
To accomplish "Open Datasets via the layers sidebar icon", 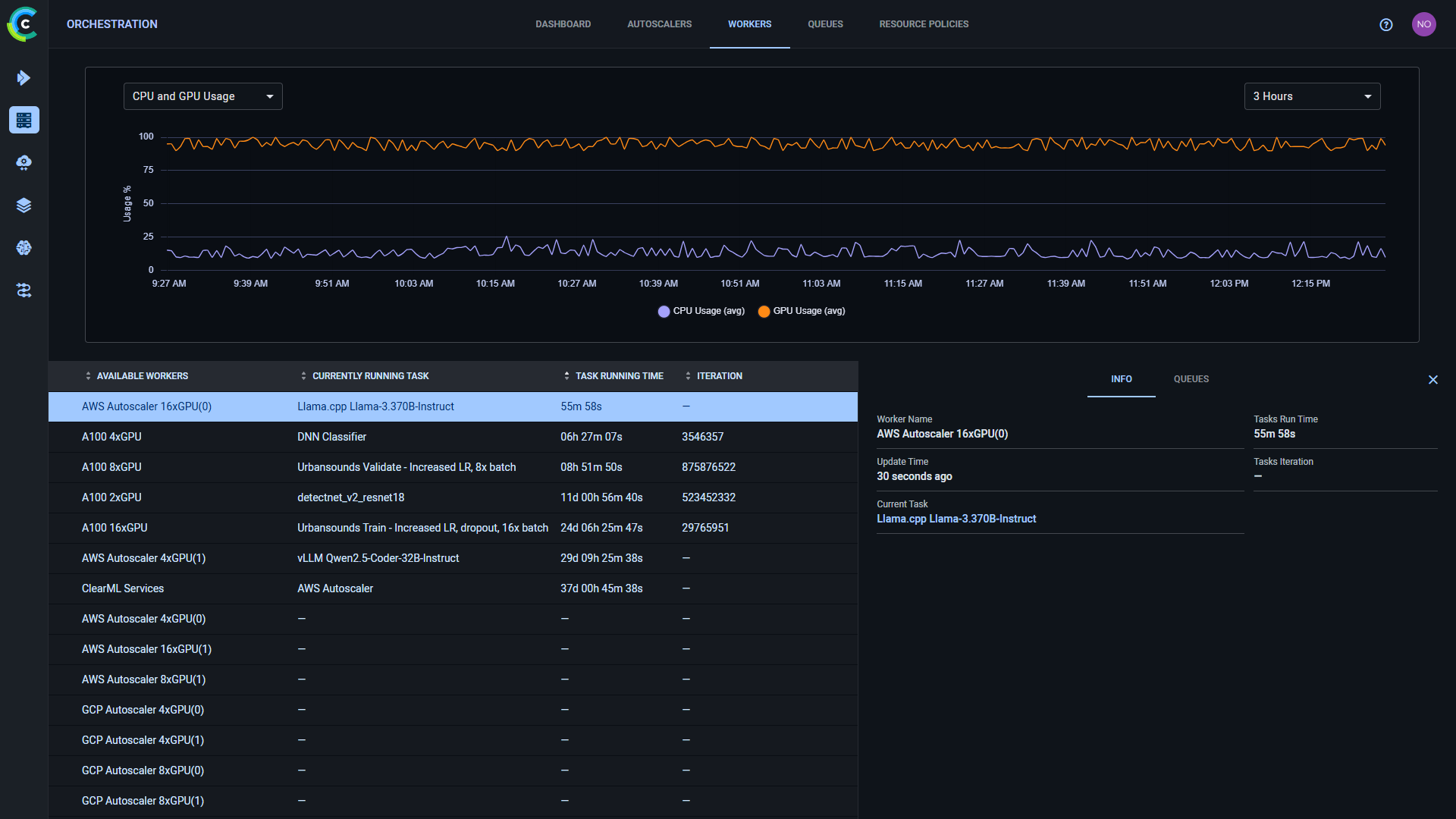I will pos(24,205).
